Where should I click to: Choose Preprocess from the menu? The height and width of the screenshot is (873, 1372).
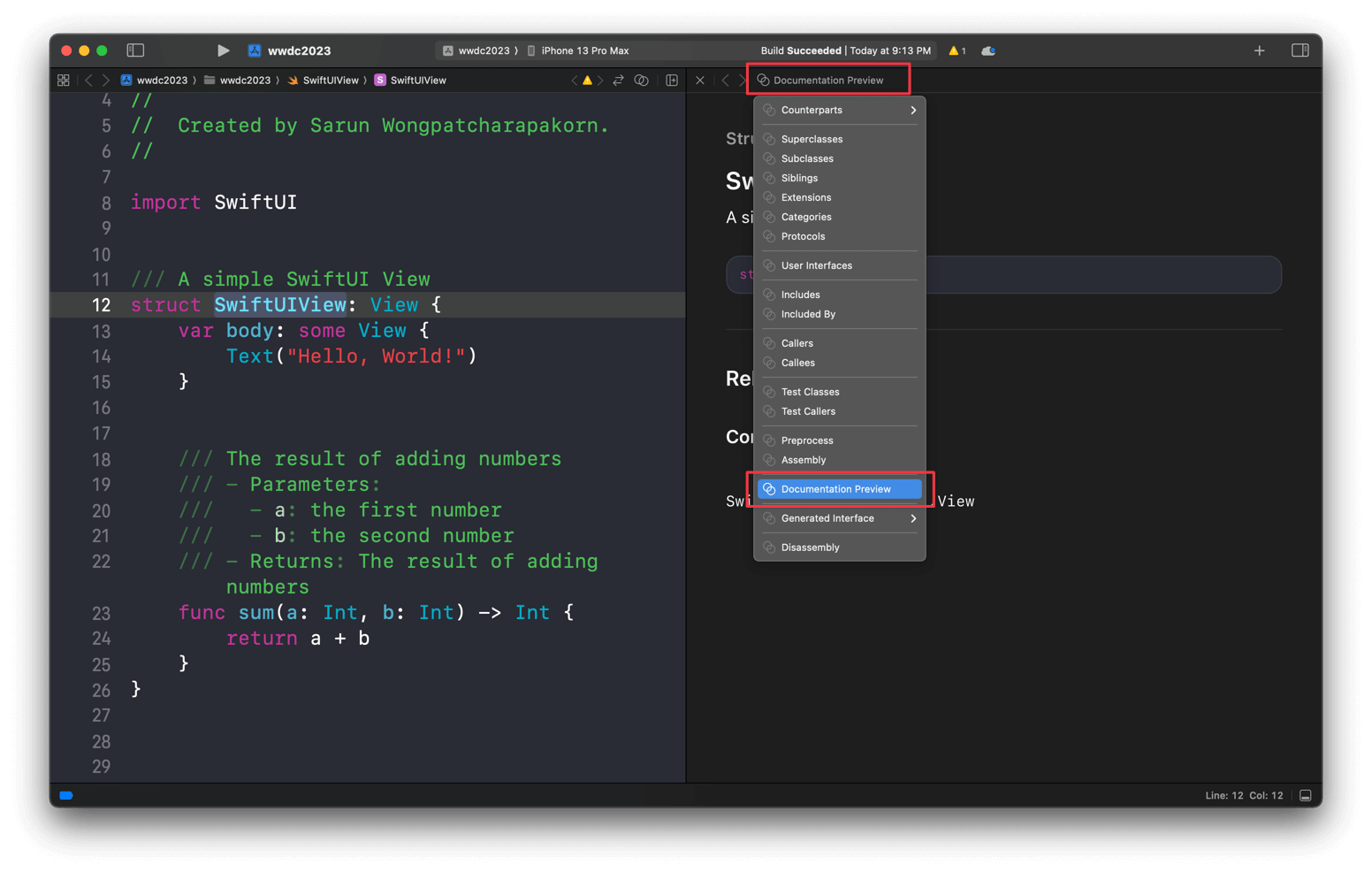tap(840, 440)
